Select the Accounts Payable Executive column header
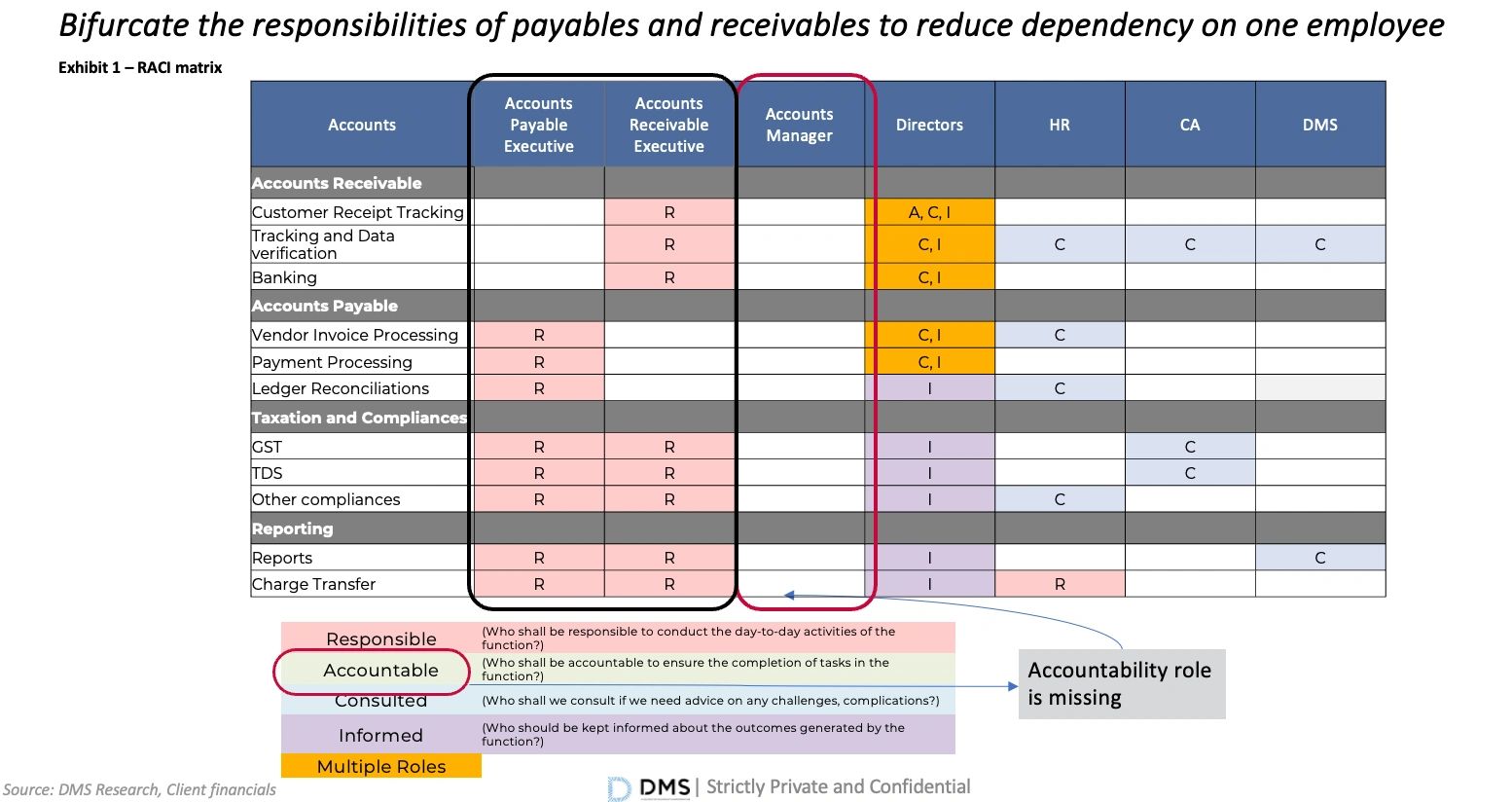 [538, 125]
